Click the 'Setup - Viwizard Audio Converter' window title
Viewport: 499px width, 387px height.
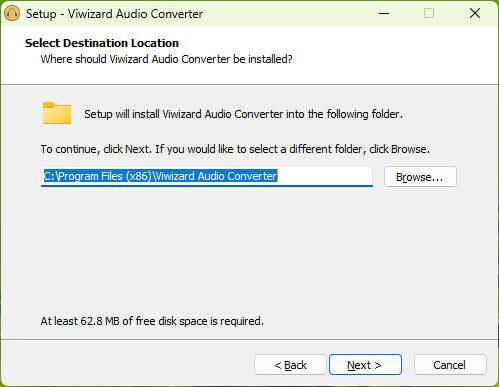click(114, 14)
